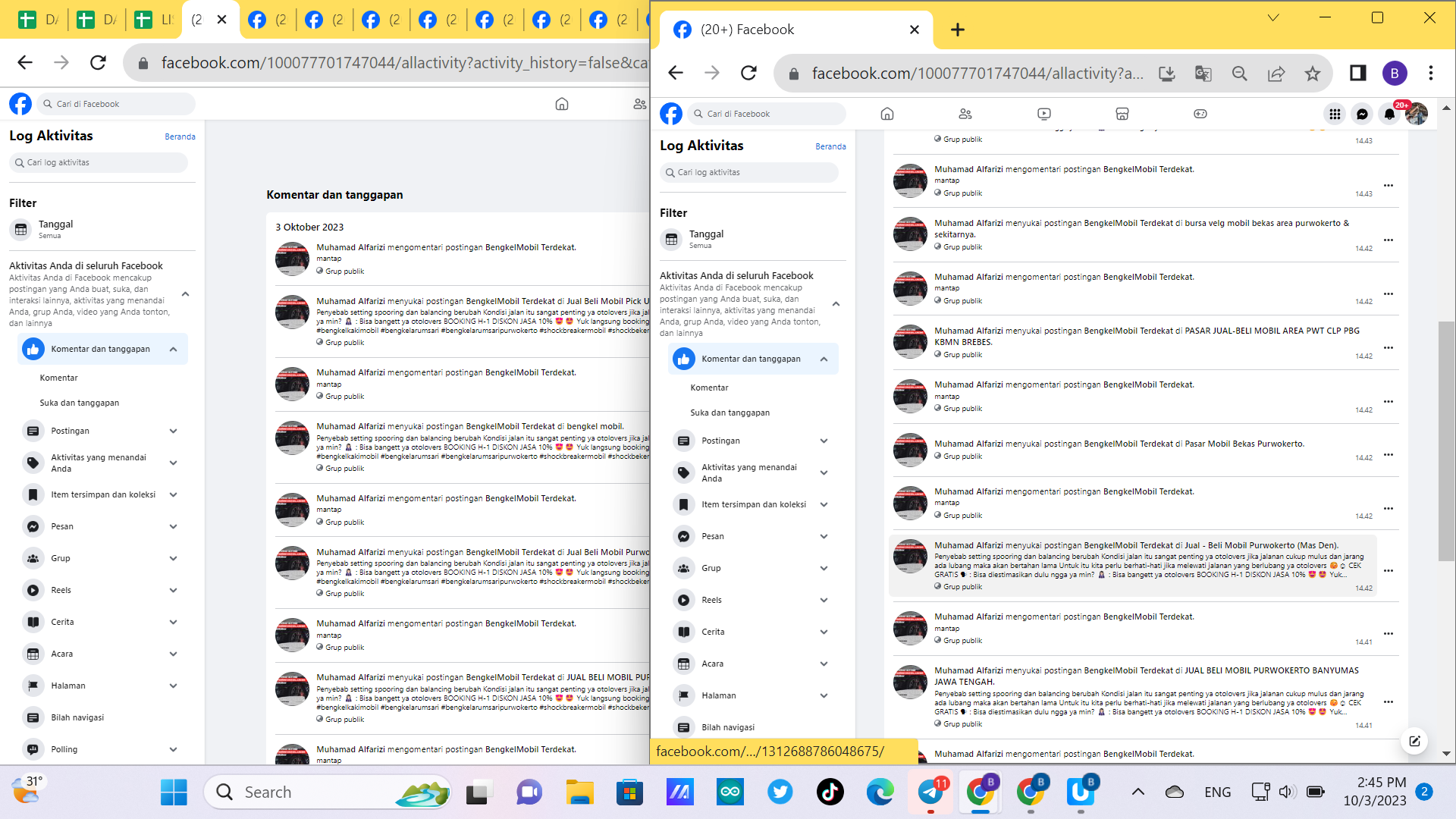The image size is (1456, 819).
Task: Toggle the Chrome side panel icon
Action: (x=1358, y=73)
